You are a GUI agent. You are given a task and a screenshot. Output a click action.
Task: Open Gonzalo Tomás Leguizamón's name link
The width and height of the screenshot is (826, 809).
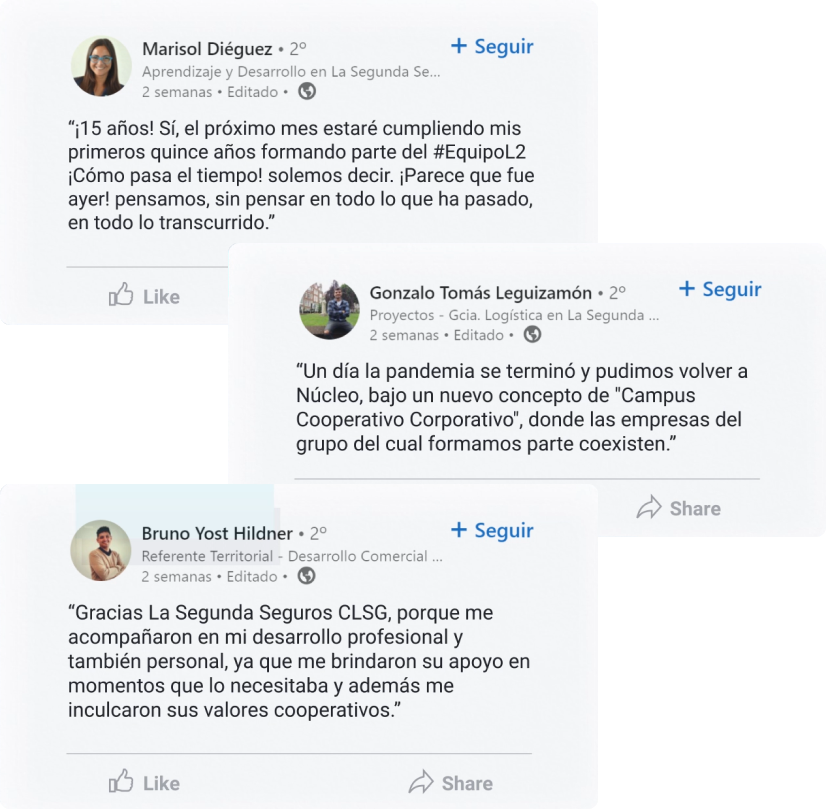click(x=480, y=292)
